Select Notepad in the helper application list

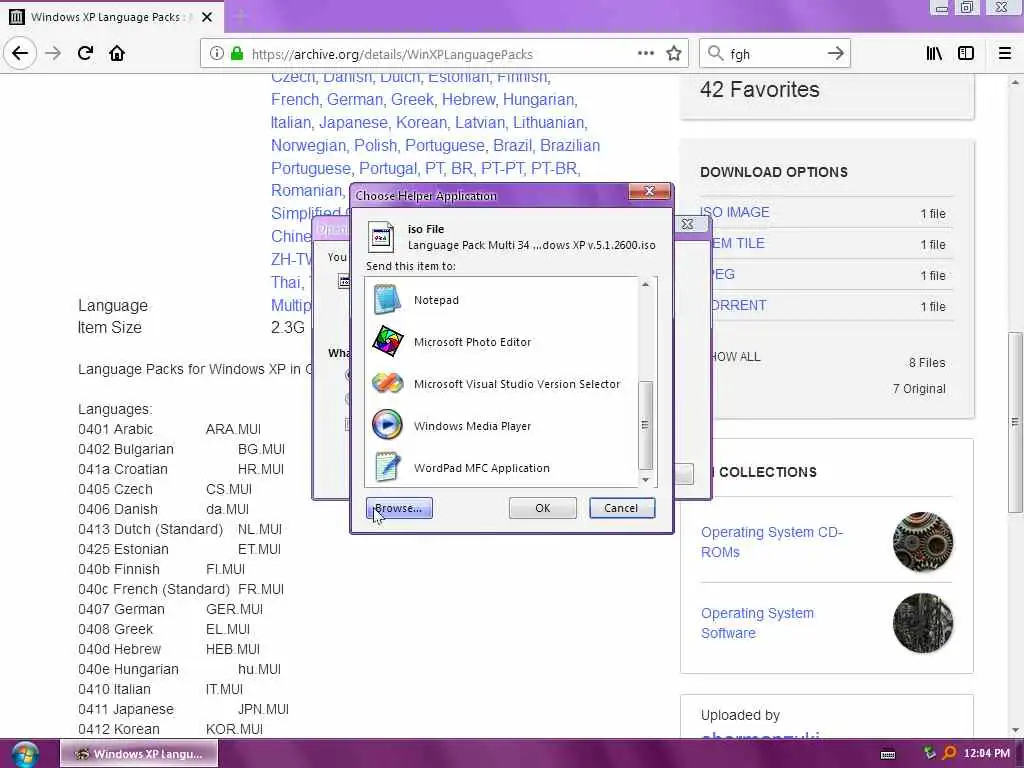[501, 300]
